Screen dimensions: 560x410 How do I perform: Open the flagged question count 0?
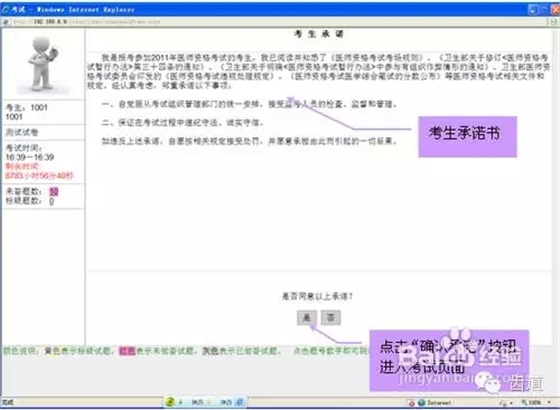pyautogui.click(x=52, y=201)
